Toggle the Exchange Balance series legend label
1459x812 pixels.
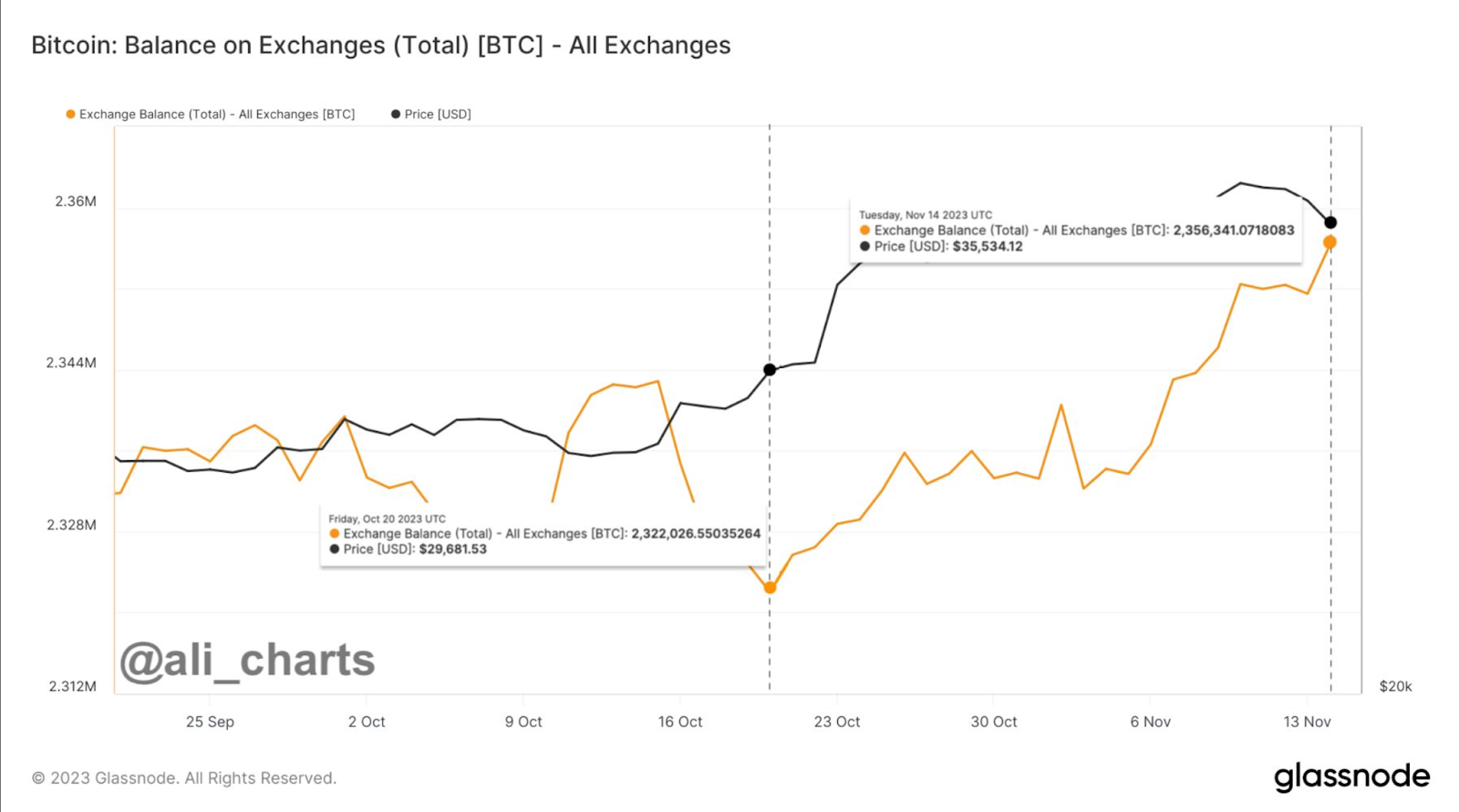click(217, 115)
